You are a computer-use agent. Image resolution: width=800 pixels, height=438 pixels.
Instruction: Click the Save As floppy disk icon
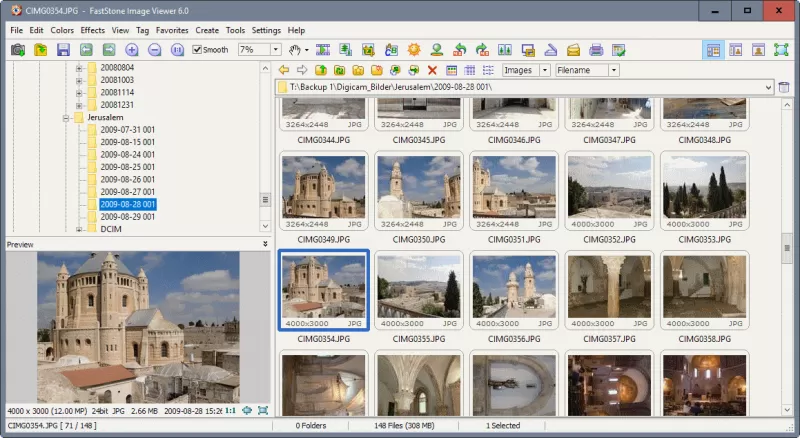pos(63,49)
